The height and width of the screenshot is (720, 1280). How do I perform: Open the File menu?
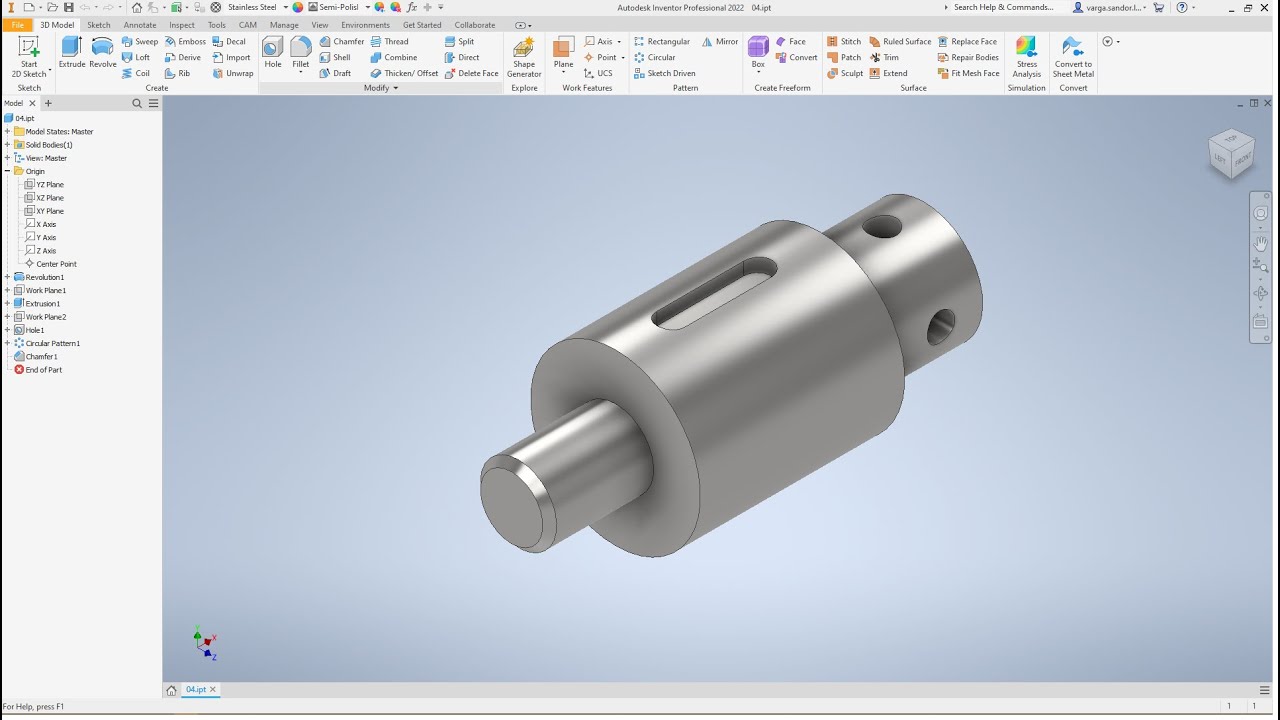[x=17, y=25]
